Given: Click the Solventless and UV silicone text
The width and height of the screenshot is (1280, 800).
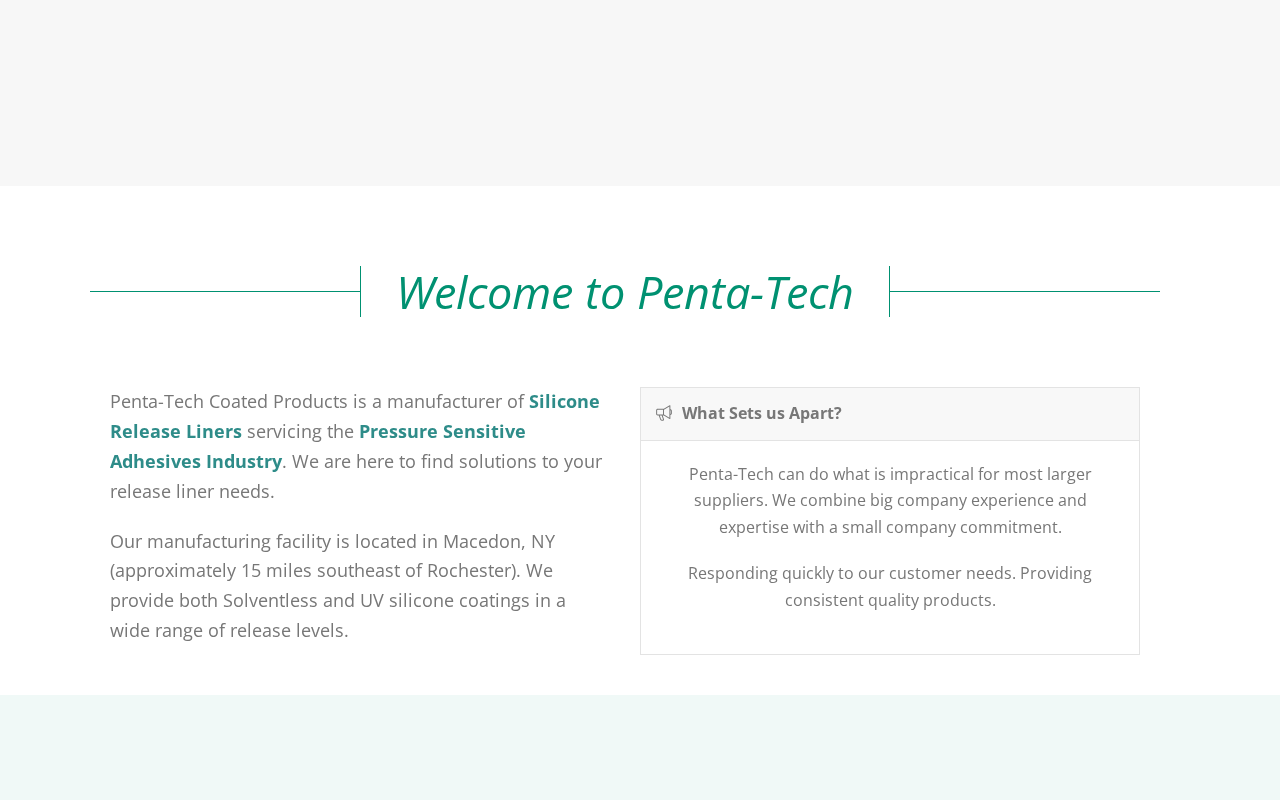Looking at the screenshot, I should 337,600.
